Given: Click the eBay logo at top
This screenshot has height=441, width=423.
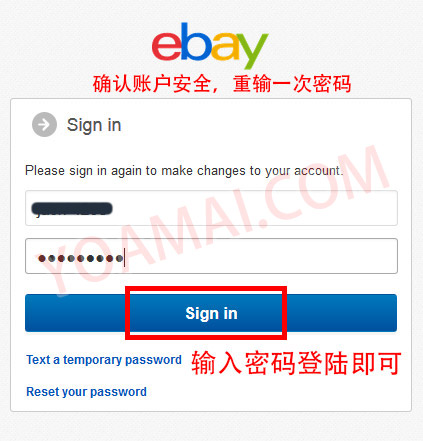Looking at the screenshot, I should (210, 46).
